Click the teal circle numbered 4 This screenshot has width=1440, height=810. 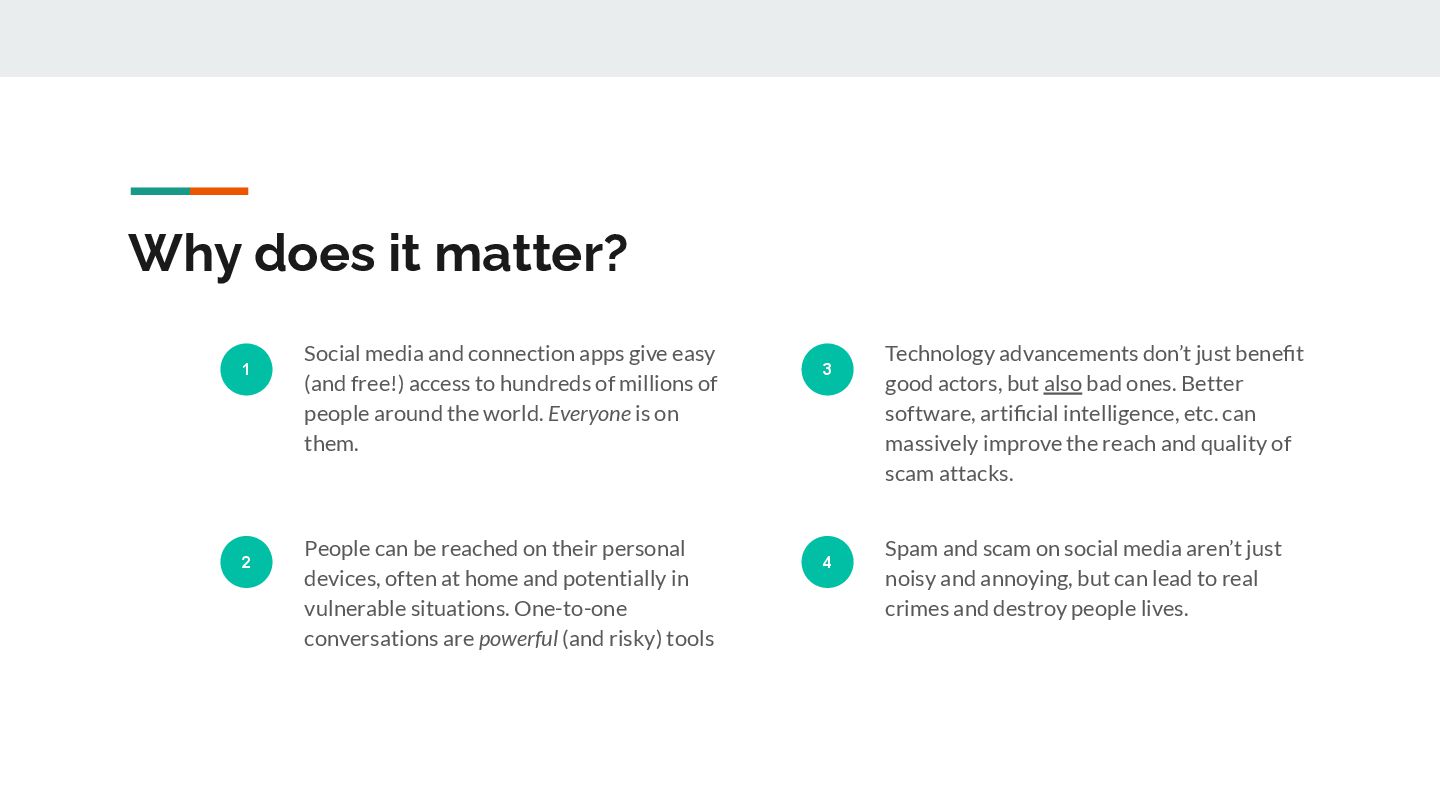[827, 562]
